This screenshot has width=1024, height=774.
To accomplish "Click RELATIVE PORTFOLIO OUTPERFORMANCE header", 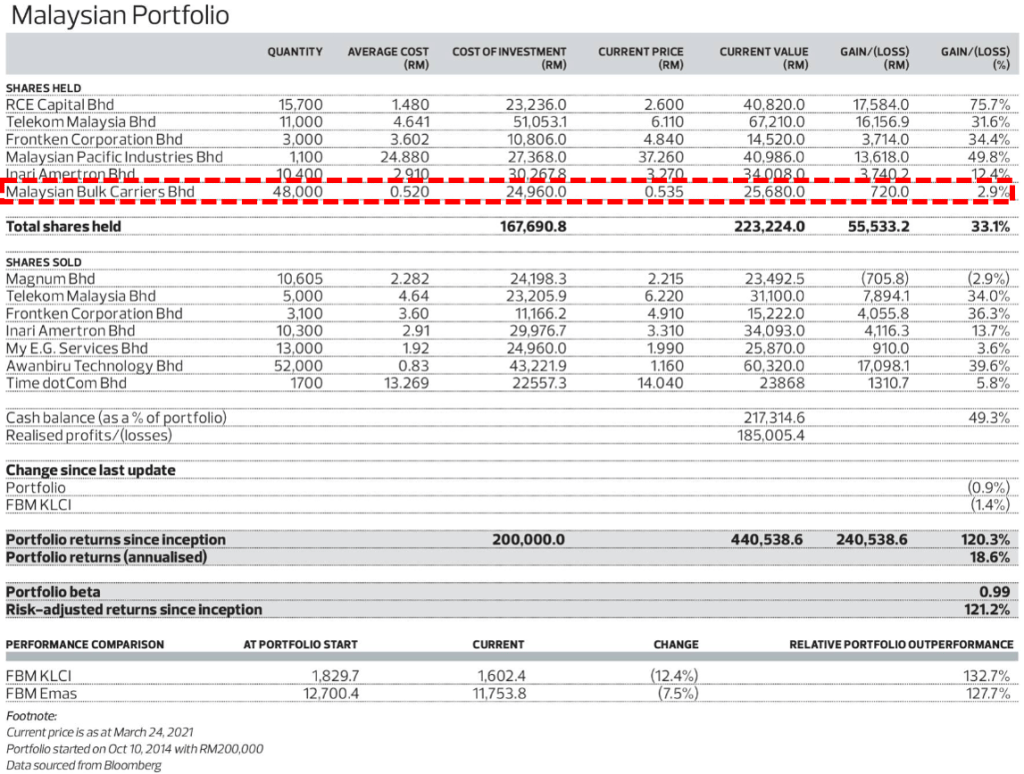I will coord(901,645).
